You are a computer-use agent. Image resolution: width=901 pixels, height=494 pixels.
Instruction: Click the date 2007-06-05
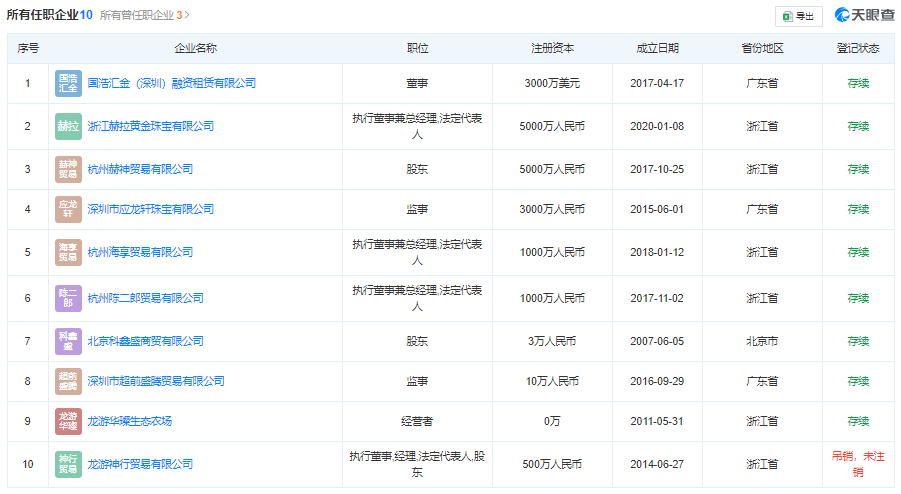point(657,341)
